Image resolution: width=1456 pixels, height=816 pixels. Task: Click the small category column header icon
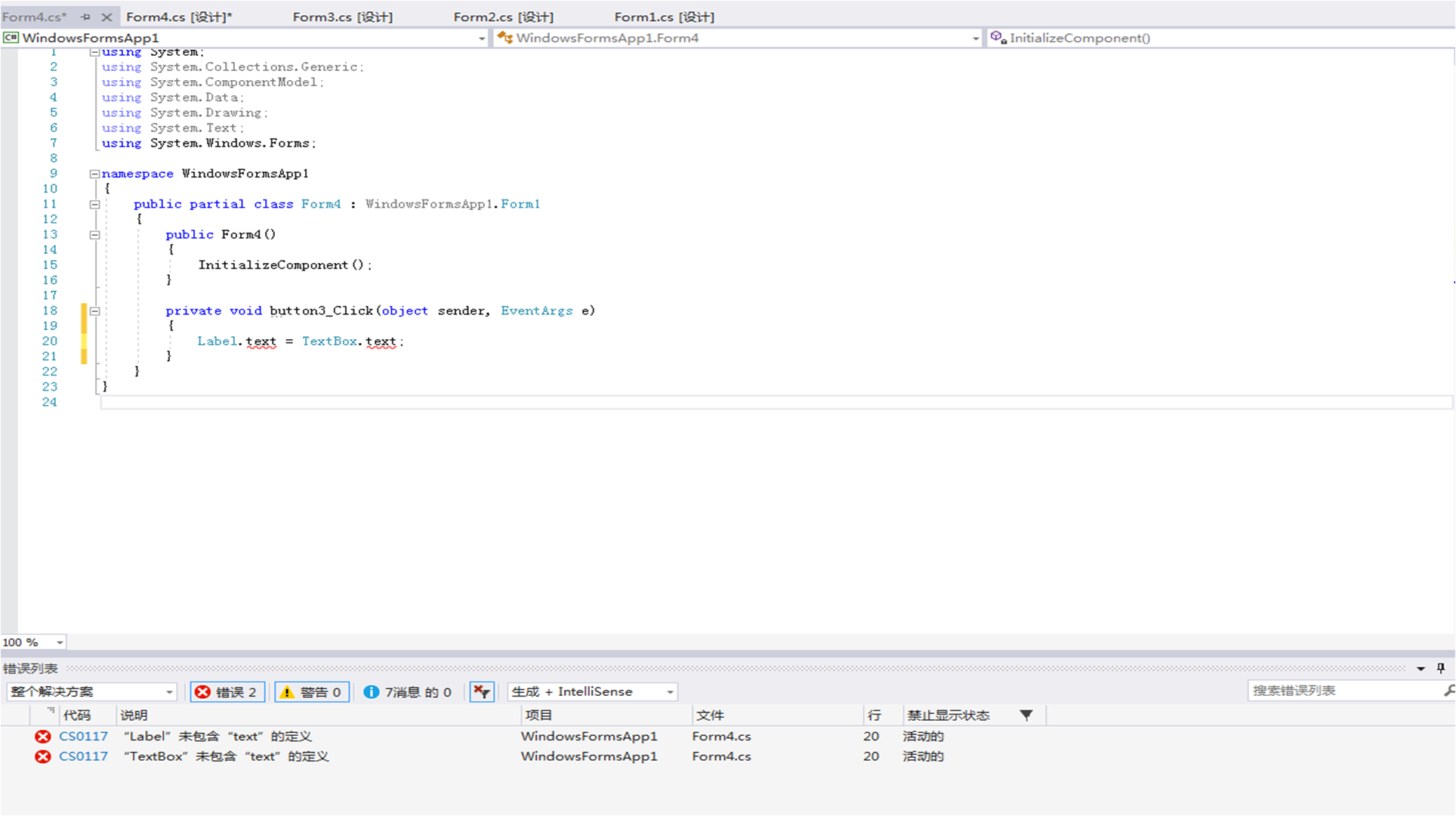pyautogui.click(x=51, y=710)
